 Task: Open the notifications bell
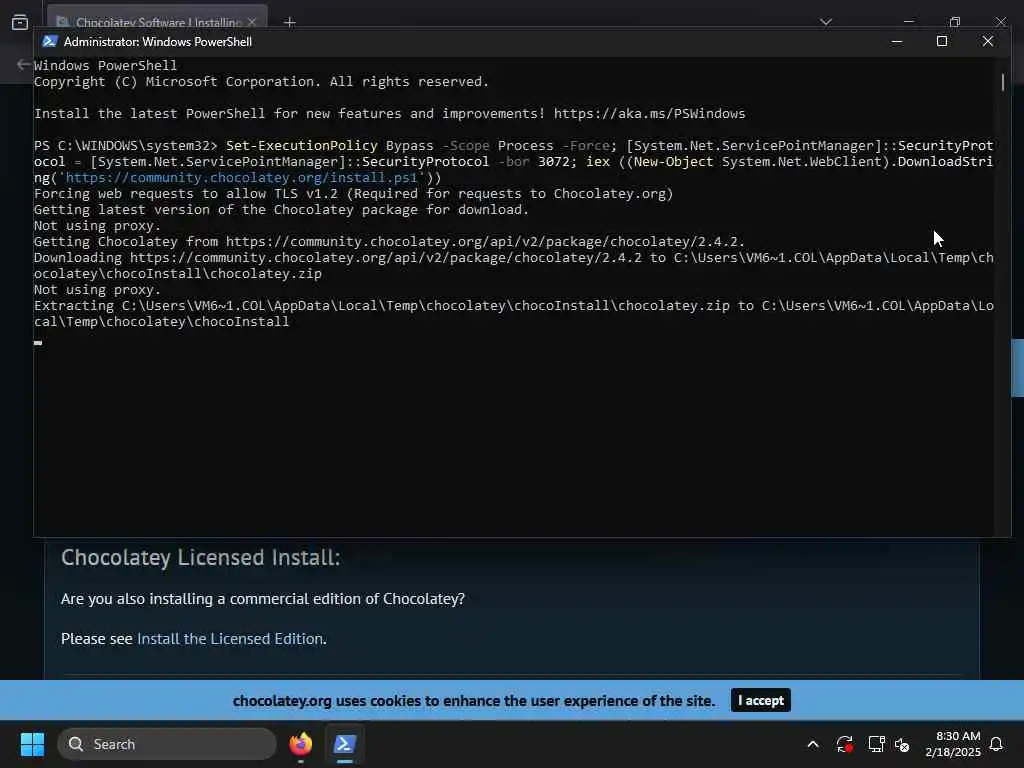click(997, 744)
